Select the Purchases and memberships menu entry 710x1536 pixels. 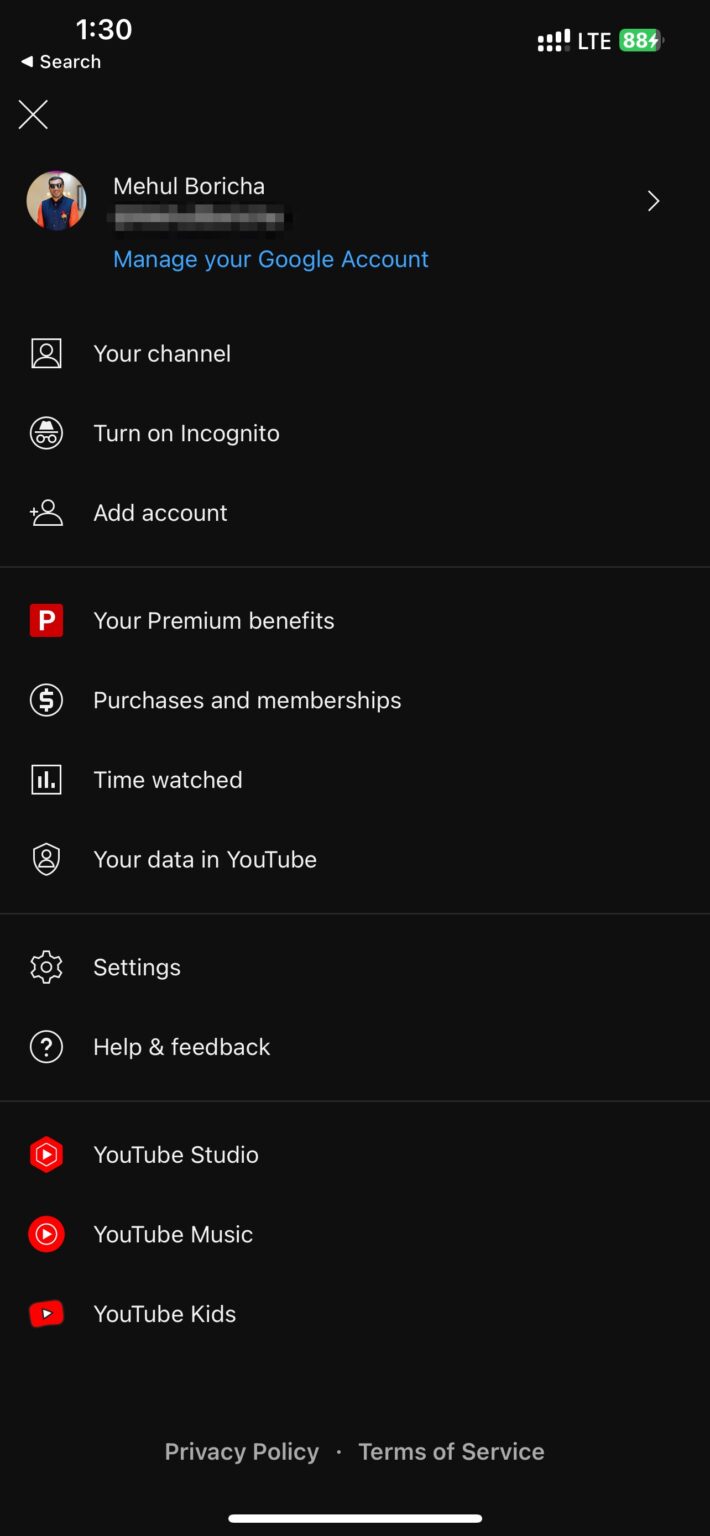point(246,700)
